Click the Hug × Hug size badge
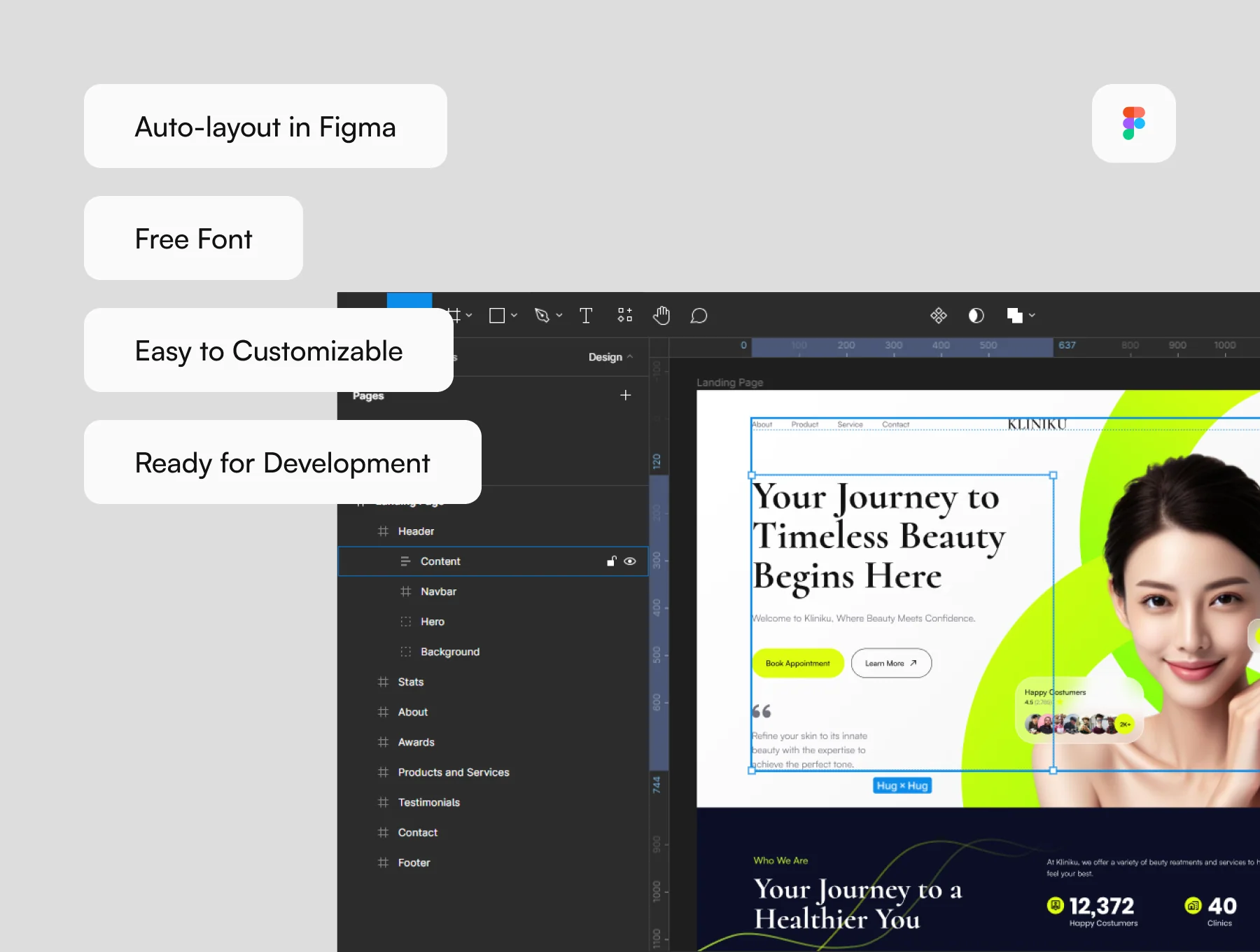Viewport: 1260px width, 952px height. [902, 785]
